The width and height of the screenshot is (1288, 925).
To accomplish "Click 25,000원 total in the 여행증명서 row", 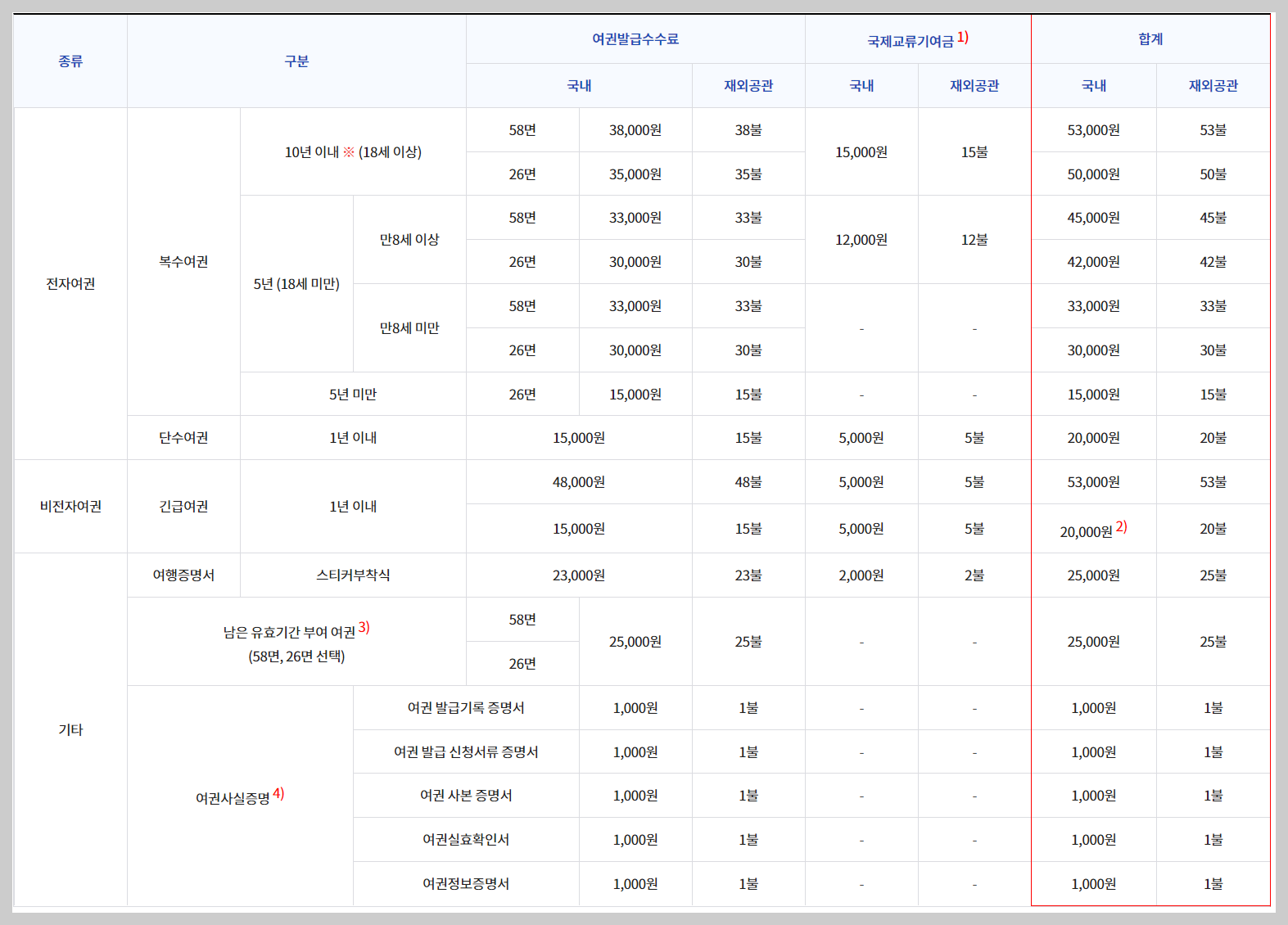I will [1094, 575].
